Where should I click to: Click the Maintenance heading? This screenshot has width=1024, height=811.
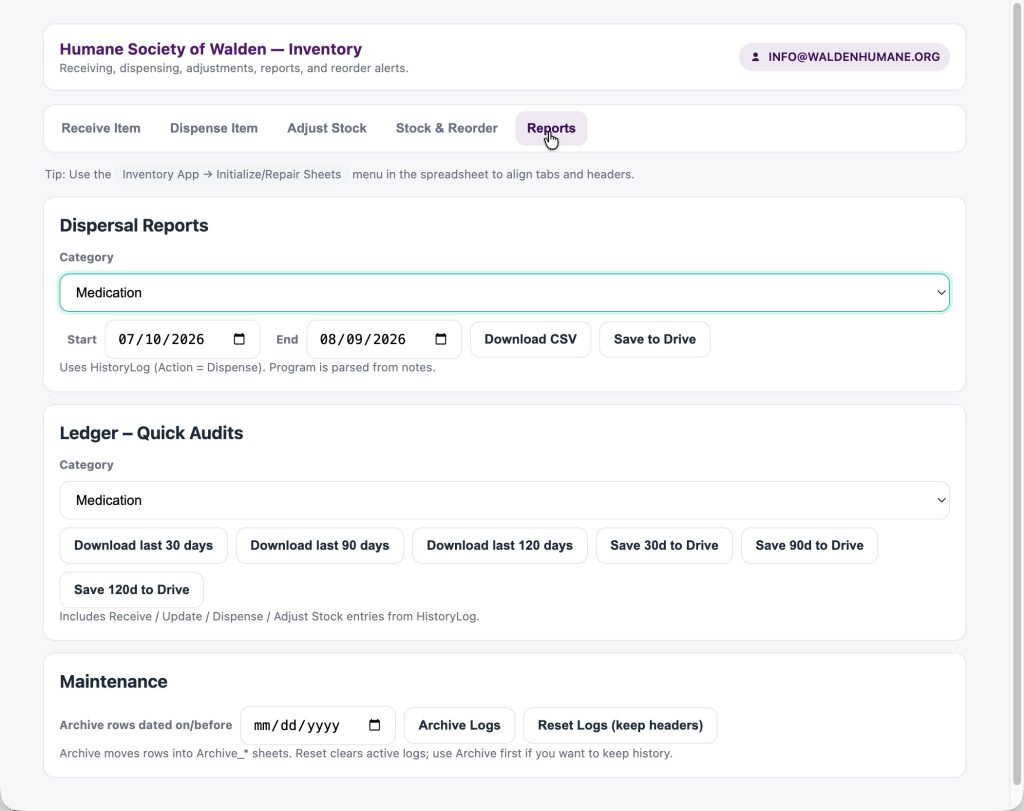113,682
